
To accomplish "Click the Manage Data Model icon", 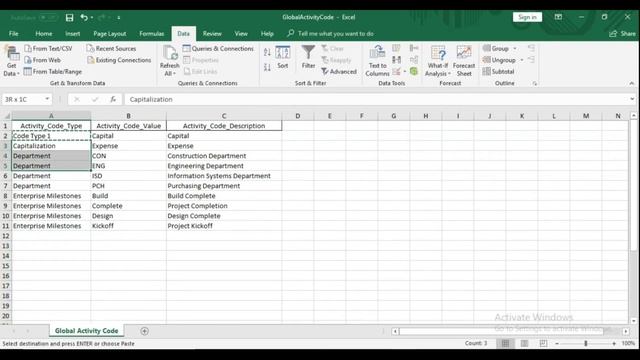I will click(x=414, y=71).
